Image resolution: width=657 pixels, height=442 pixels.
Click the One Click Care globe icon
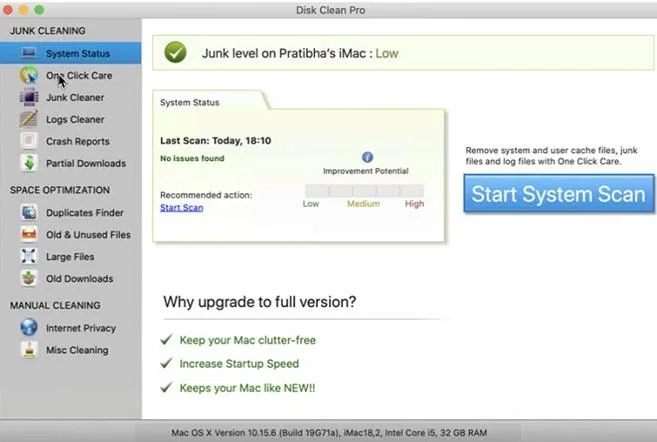pos(29,75)
